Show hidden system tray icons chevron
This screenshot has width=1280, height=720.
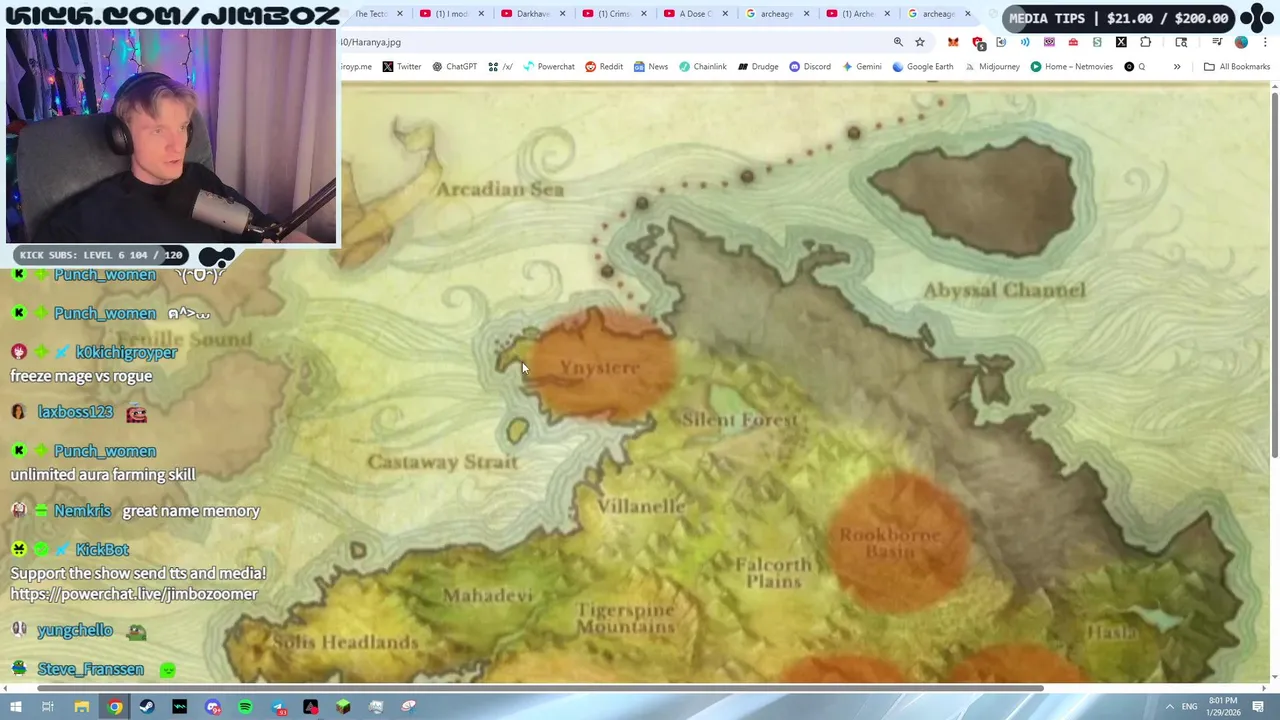coord(1169,707)
